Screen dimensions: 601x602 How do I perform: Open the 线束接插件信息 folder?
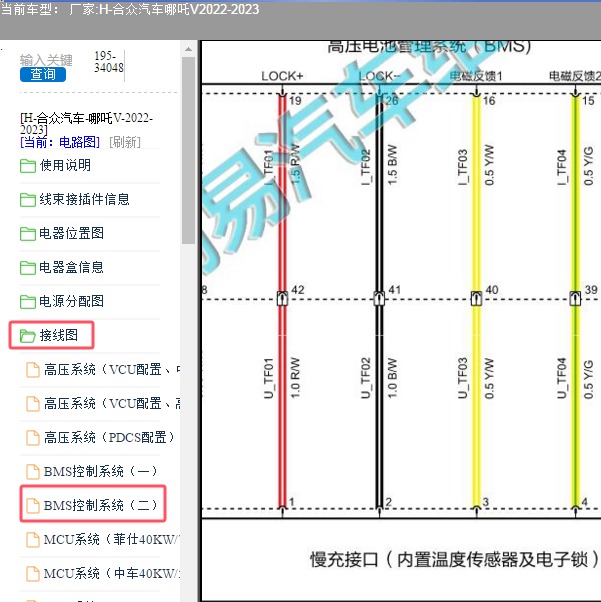tap(84, 199)
